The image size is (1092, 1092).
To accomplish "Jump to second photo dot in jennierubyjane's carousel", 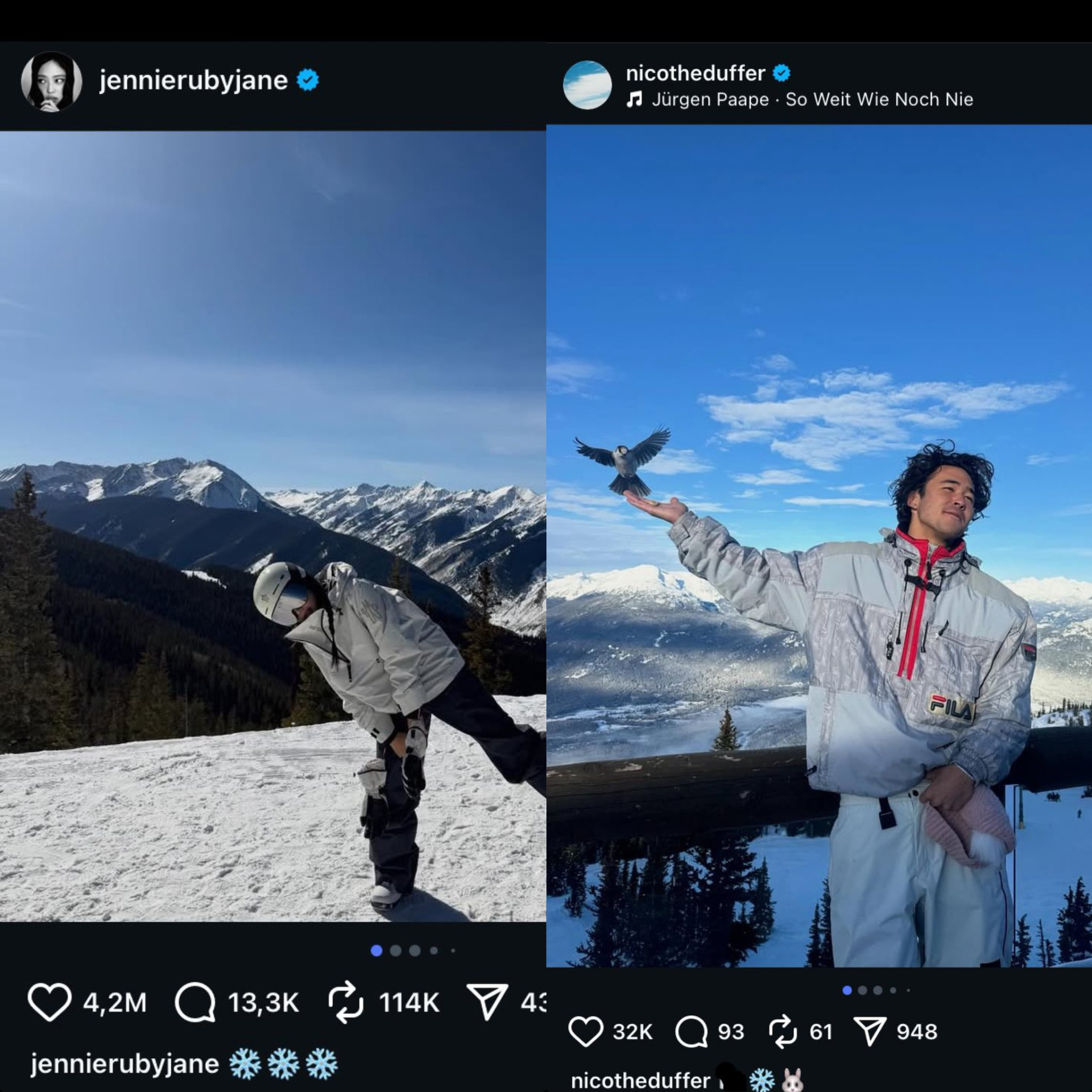I will (x=396, y=950).
